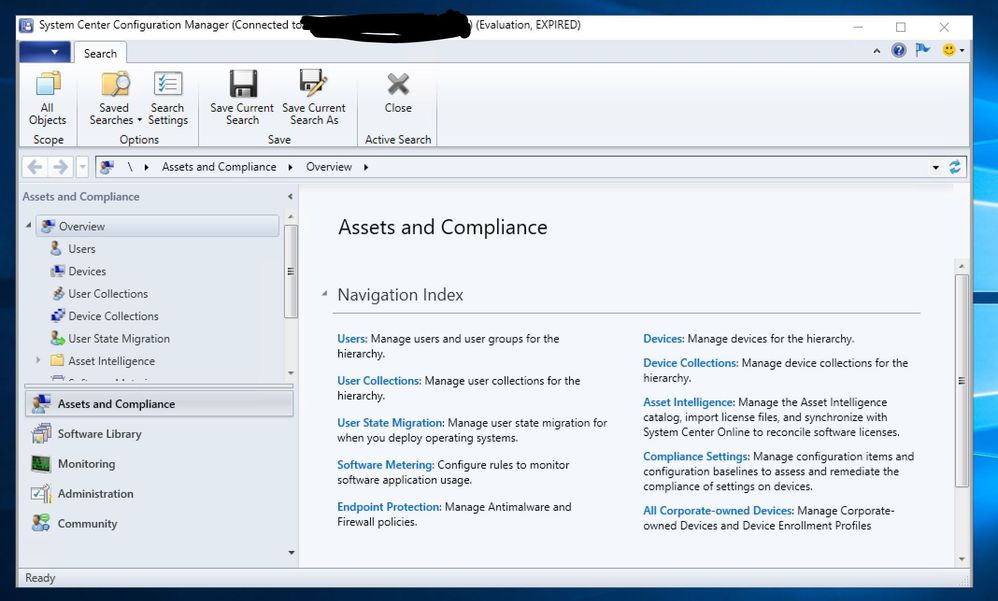Viewport: 998px width, 601px height.
Task: Select the Search ribbon tab
Action: pos(101,53)
